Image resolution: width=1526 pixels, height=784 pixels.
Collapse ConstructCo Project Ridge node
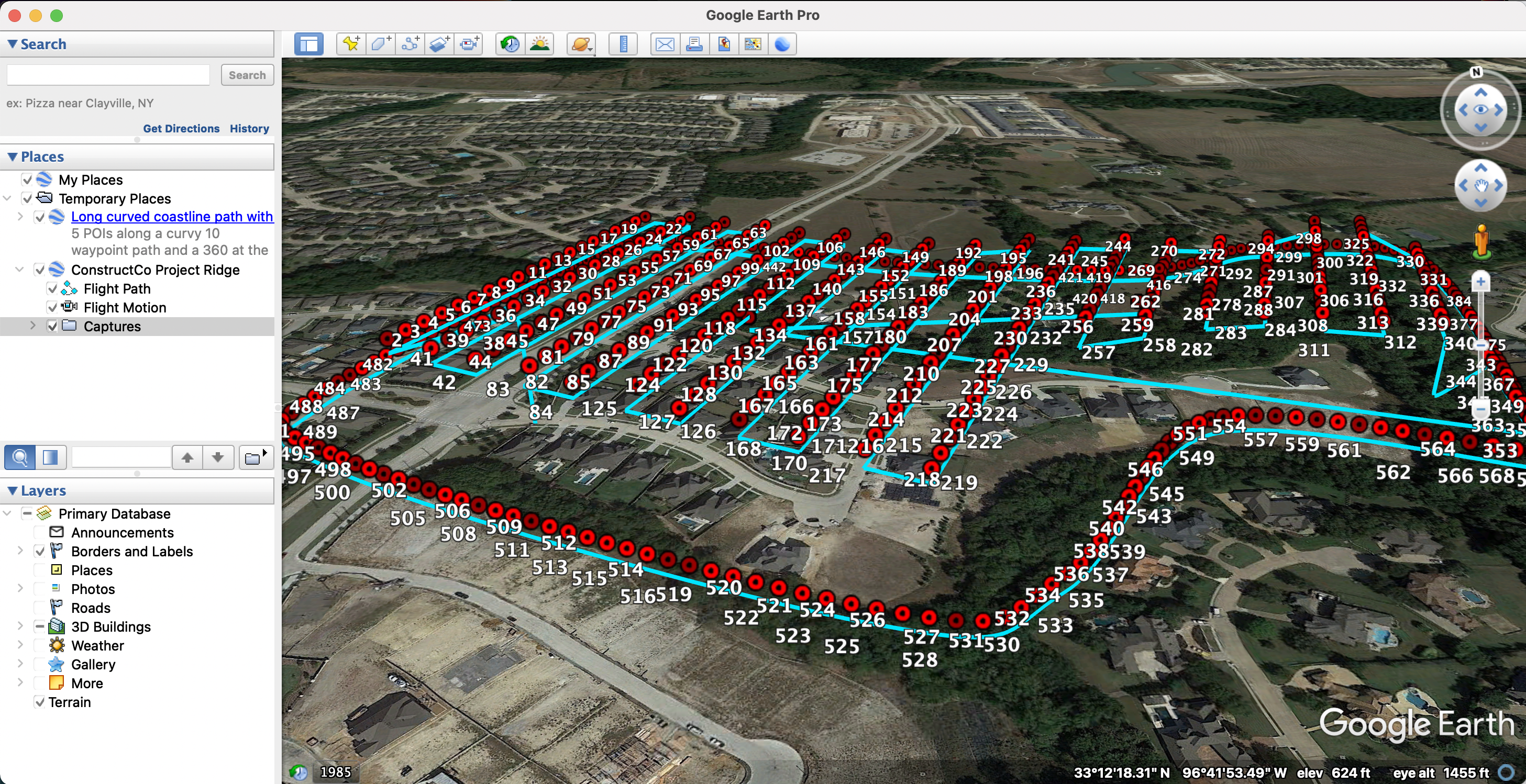[x=19, y=270]
